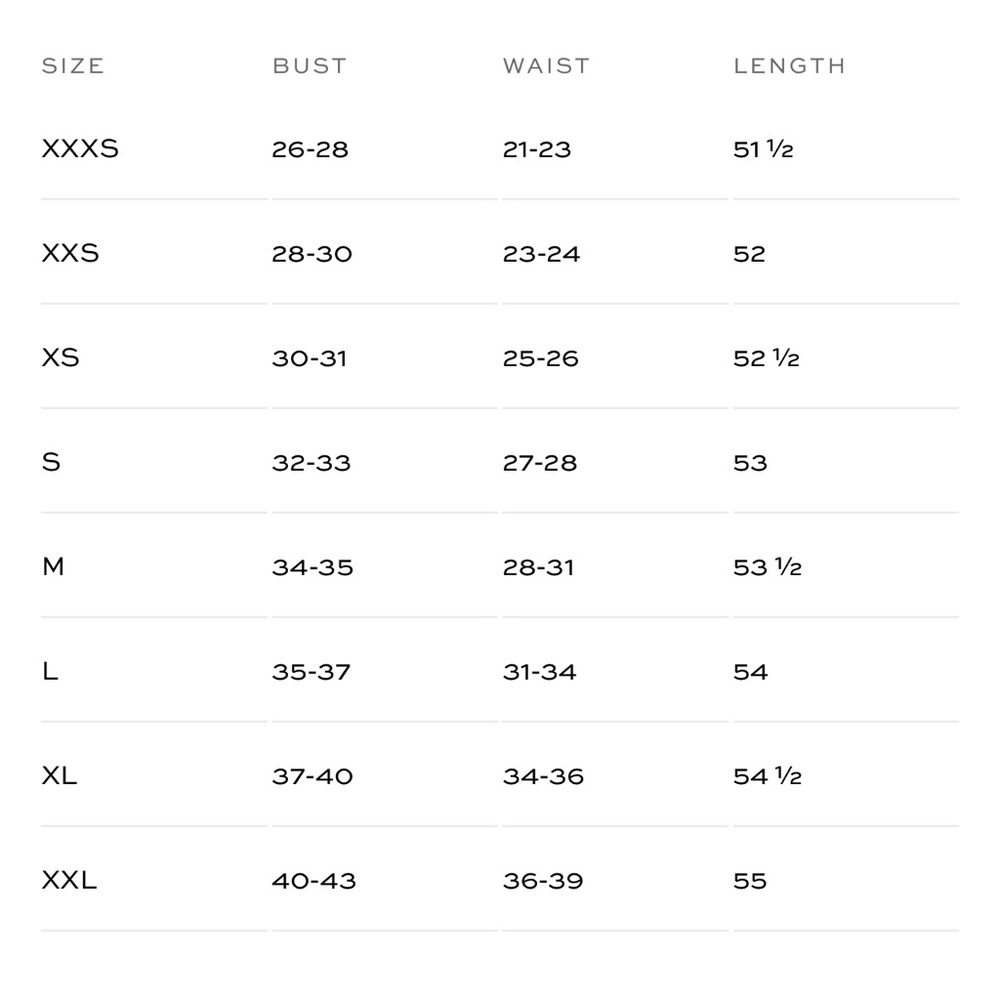Click the WAIST column header
Image resolution: width=1000 pixels, height=1000 pixels.
[546, 66]
